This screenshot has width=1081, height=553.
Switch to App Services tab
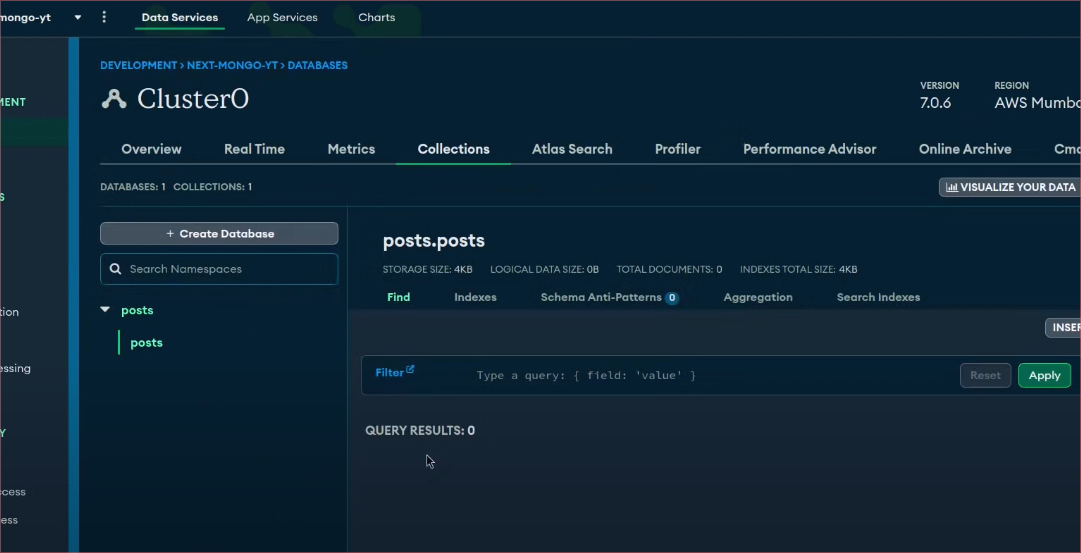tap(283, 17)
